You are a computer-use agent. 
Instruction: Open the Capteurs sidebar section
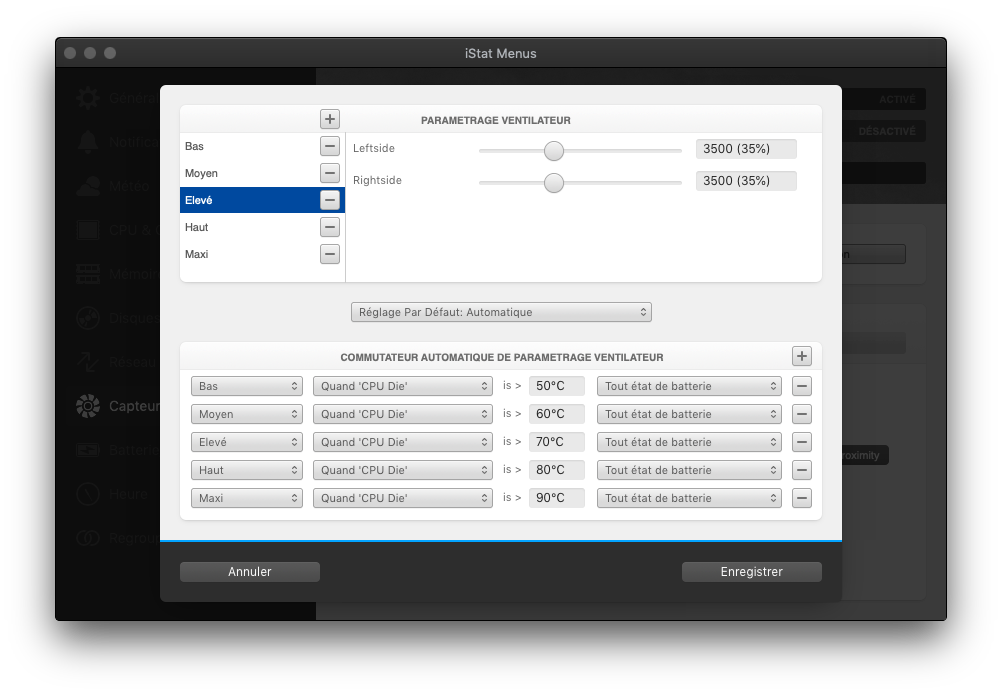click(118, 406)
